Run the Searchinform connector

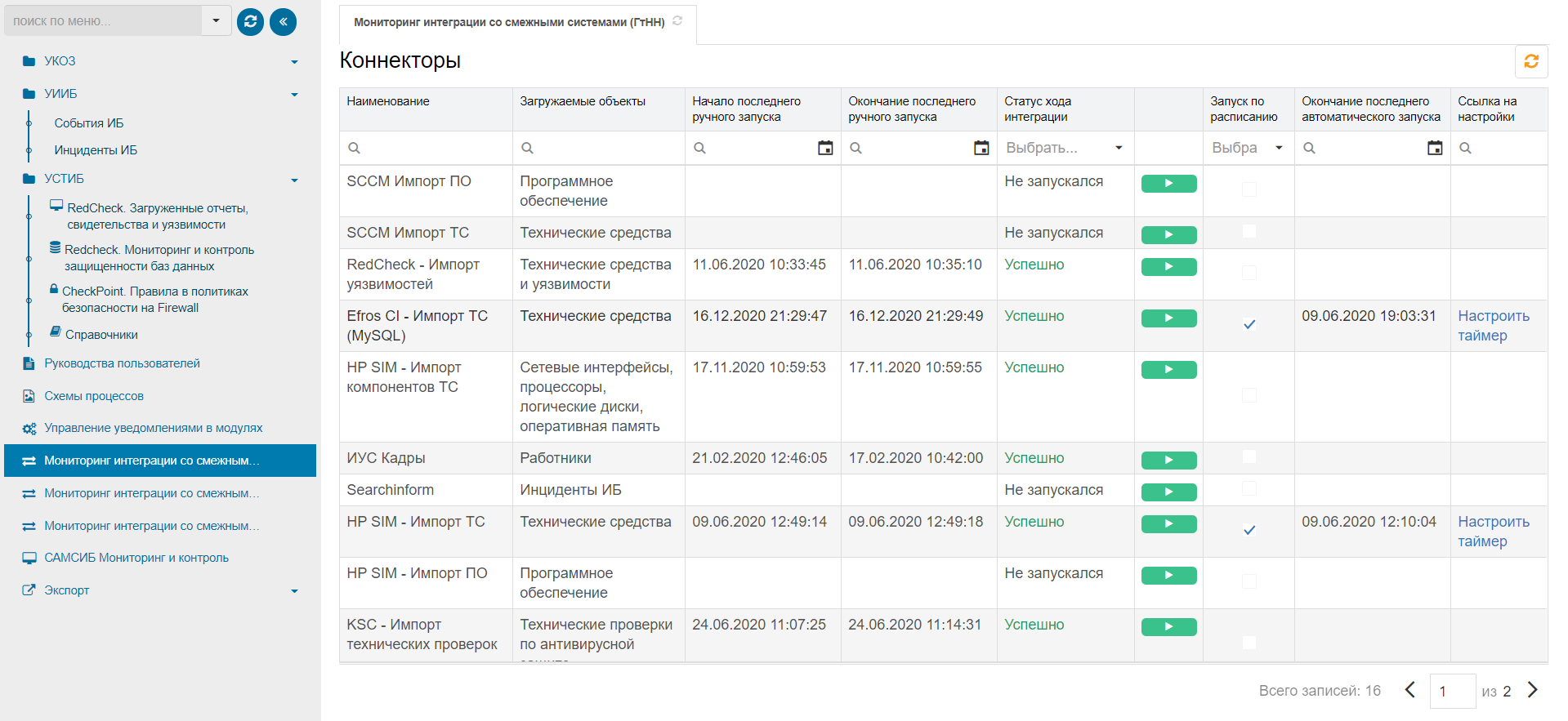tap(1168, 492)
